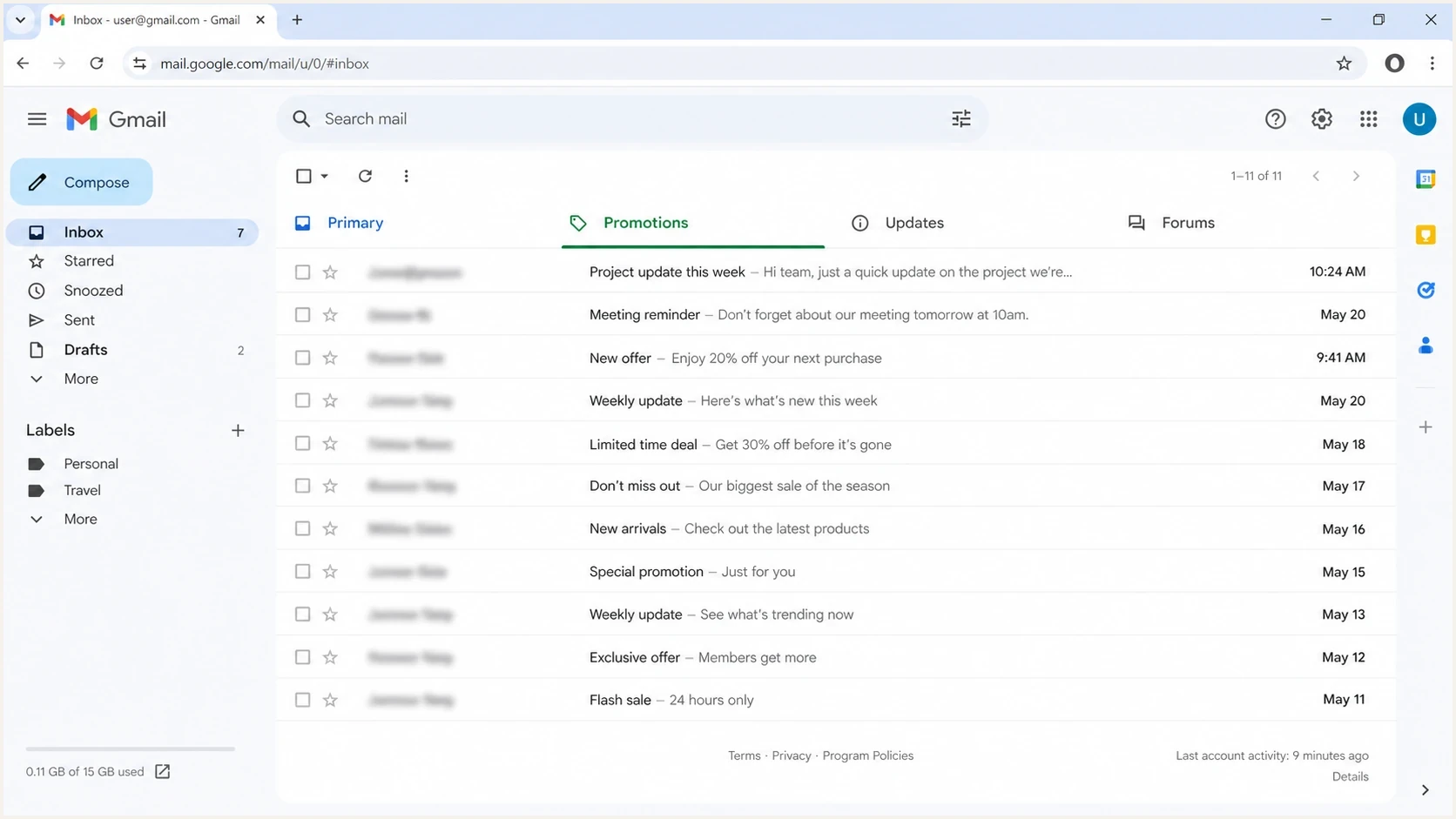Open Google Calendar side panel
Image resolution: width=1456 pixels, height=819 pixels.
coord(1425,179)
